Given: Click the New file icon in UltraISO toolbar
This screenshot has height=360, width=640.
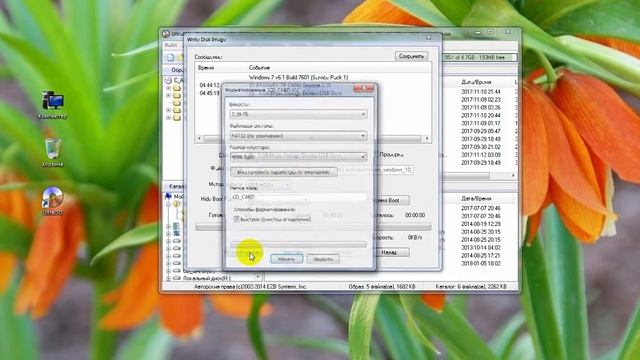Looking at the screenshot, I should coord(170,58).
